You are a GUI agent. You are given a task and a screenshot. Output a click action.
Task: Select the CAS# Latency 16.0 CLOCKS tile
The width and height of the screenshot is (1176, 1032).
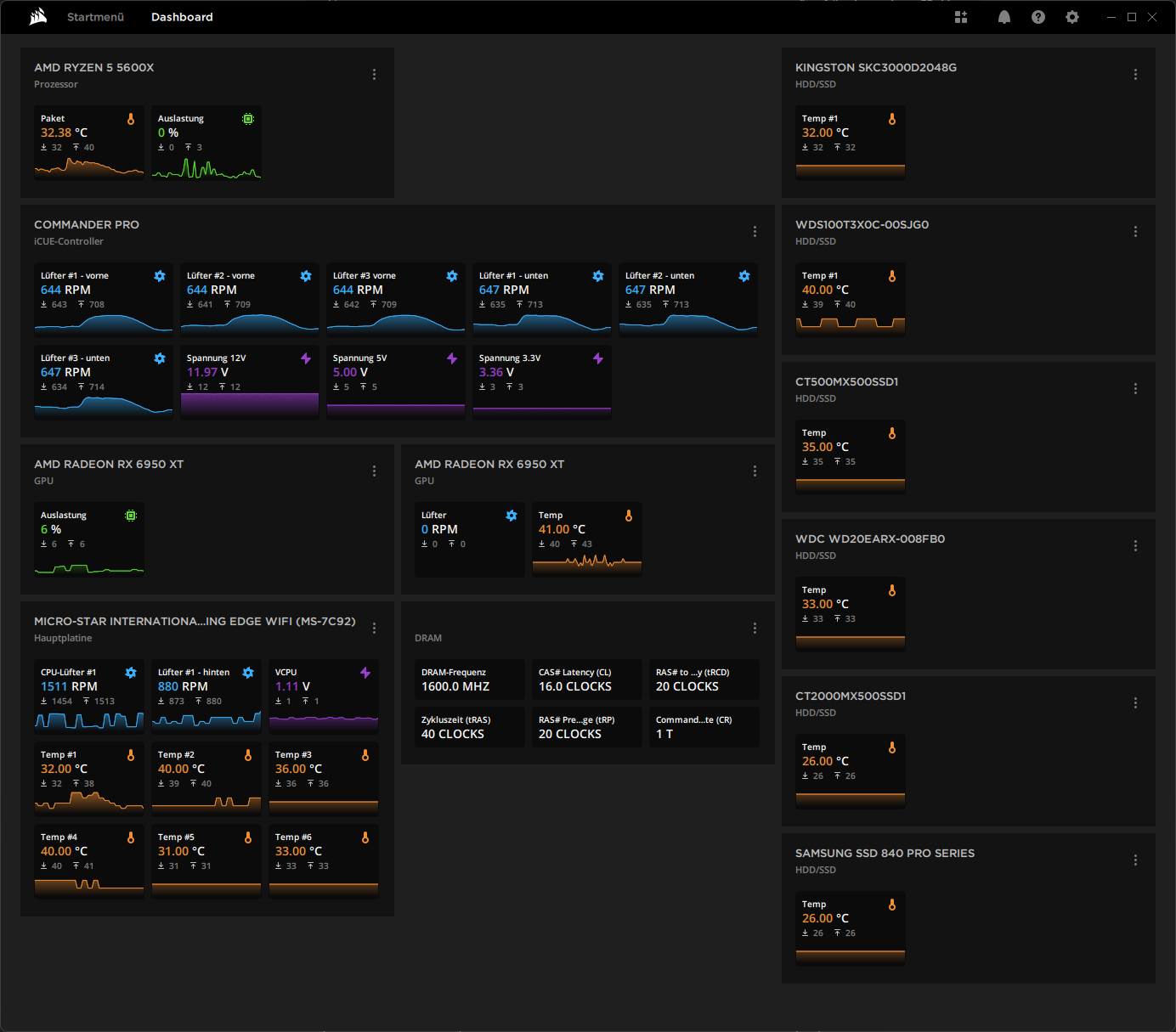[587, 680]
